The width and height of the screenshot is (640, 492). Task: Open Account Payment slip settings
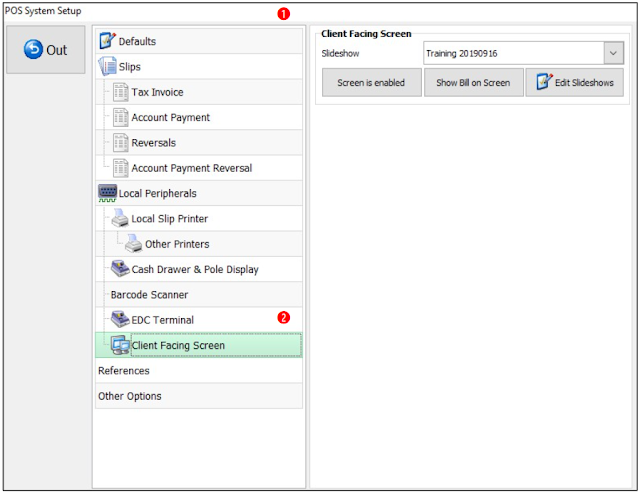click(199, 117)
